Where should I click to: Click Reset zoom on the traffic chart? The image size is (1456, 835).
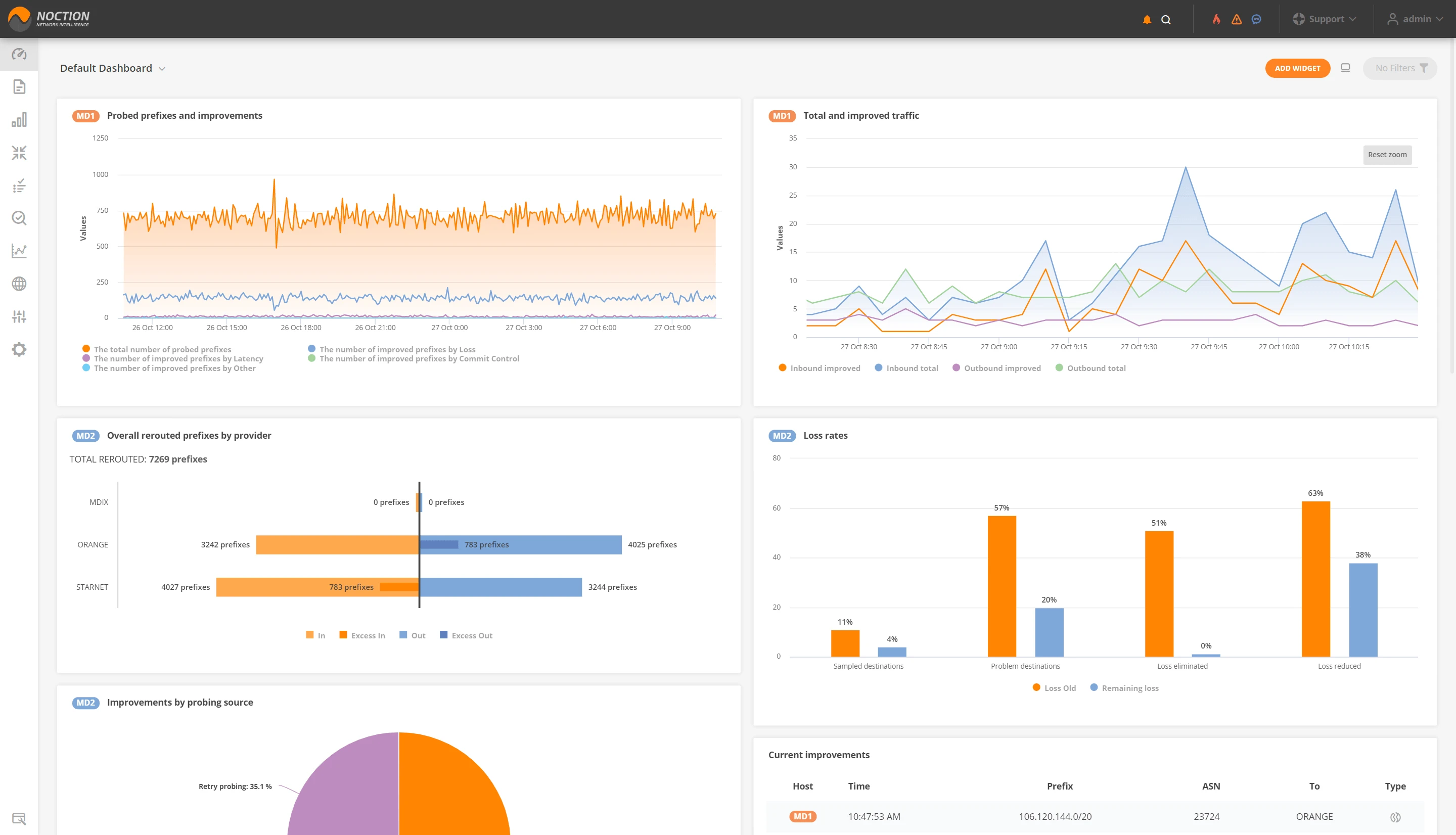pyautogui.click(x=1387, y=154)
